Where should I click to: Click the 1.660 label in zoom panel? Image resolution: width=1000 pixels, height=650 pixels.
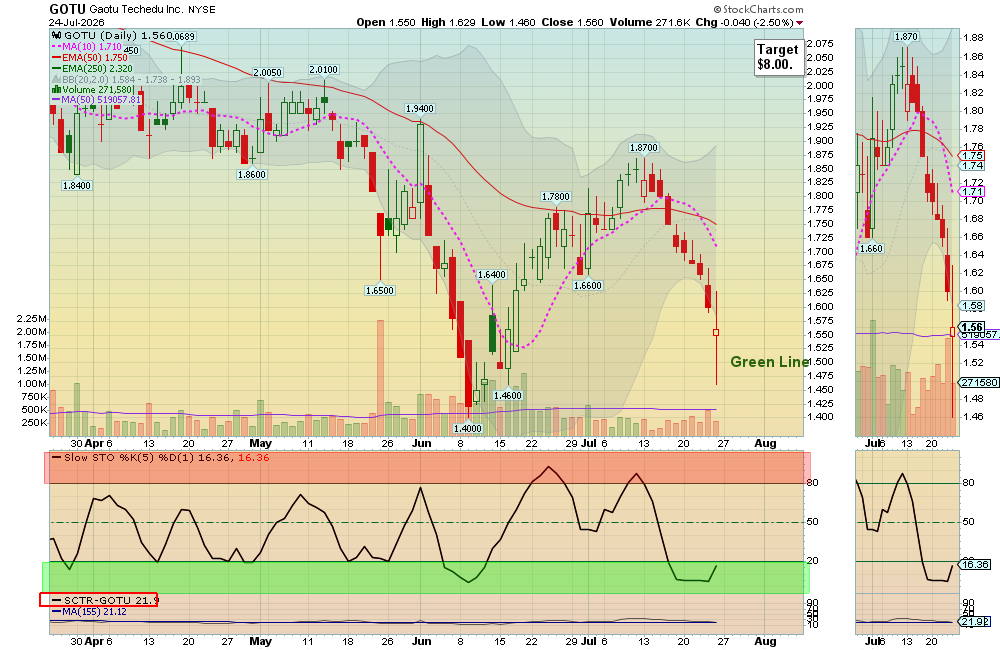871,248
